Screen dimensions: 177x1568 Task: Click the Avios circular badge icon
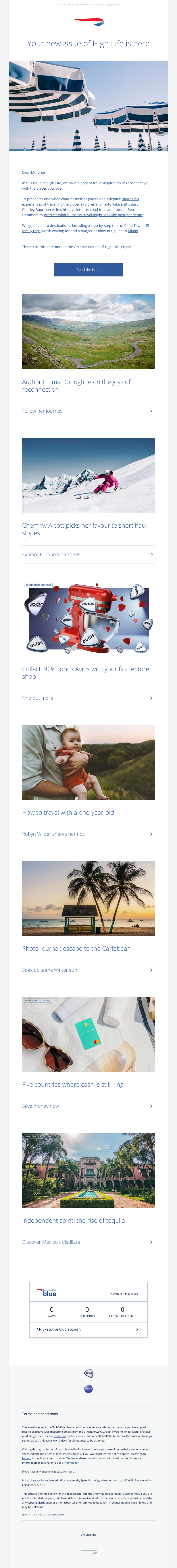coord(88,1374)
